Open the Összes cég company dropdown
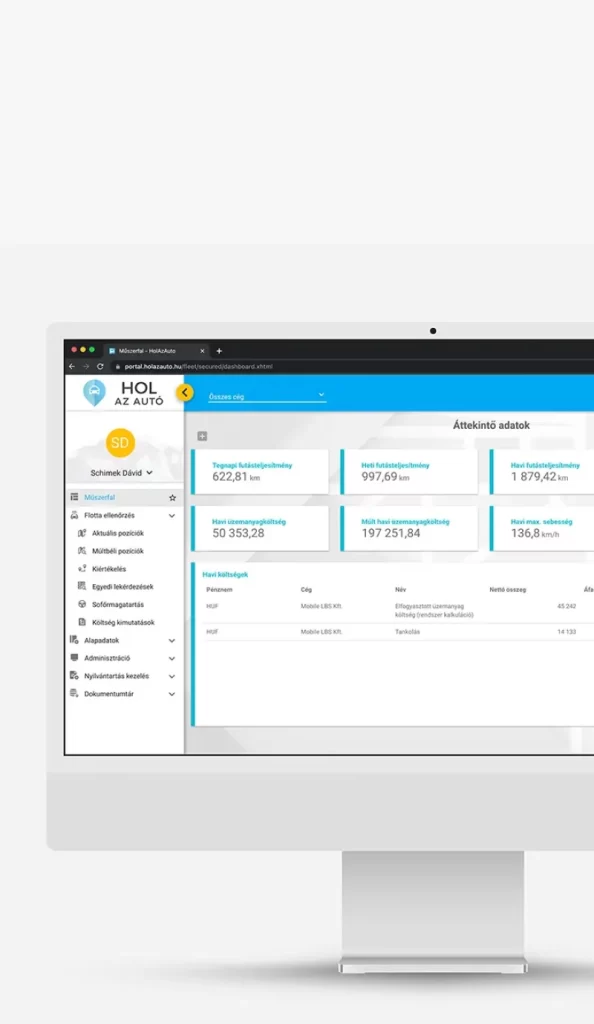 pyautogui.click(x=266, y=396)
